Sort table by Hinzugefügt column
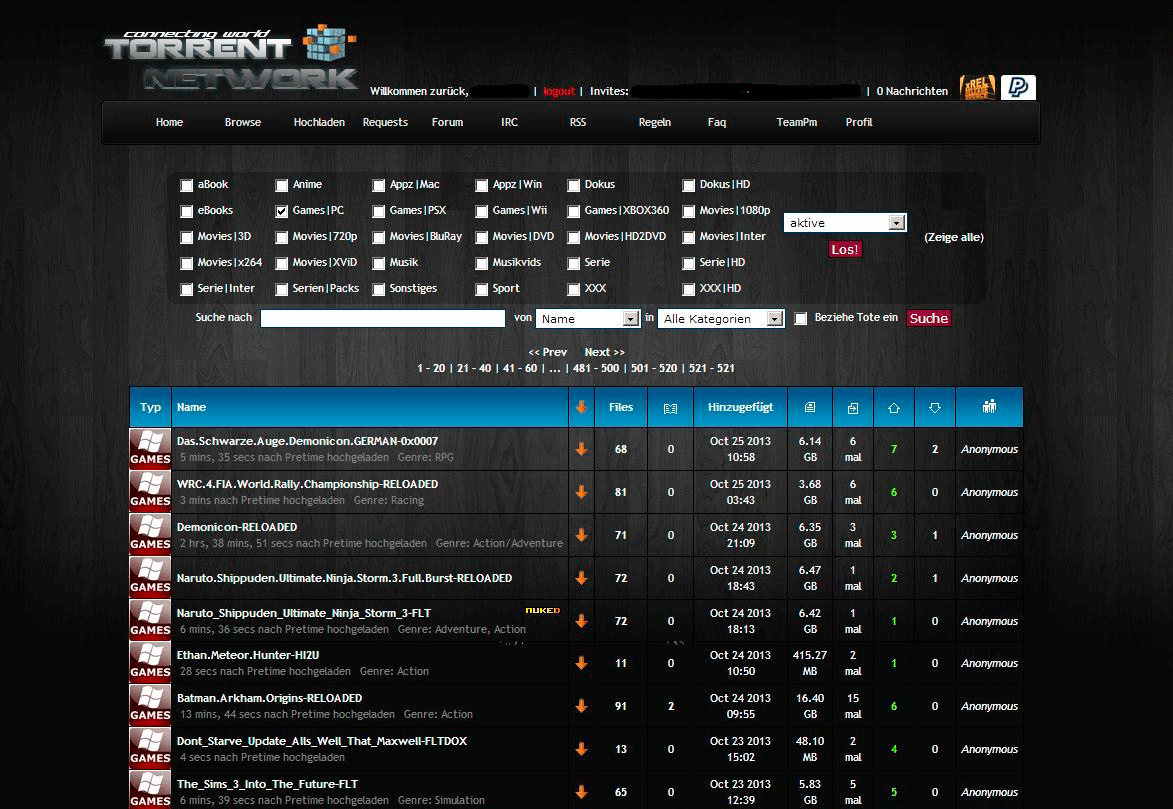The width and height of the screenshot is (1173, 809). [x=740, y=407]
